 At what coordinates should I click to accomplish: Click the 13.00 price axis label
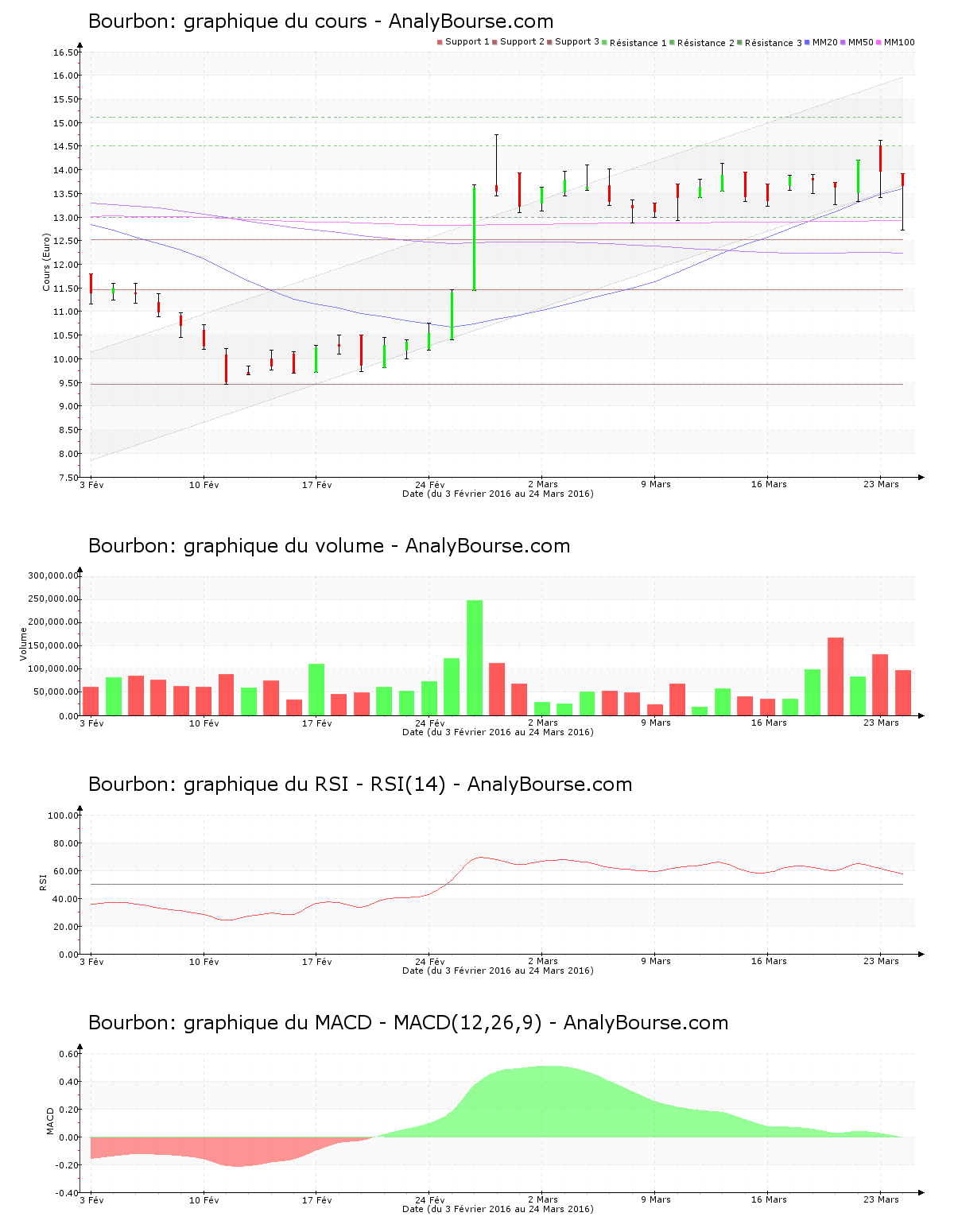coord(66,218)
